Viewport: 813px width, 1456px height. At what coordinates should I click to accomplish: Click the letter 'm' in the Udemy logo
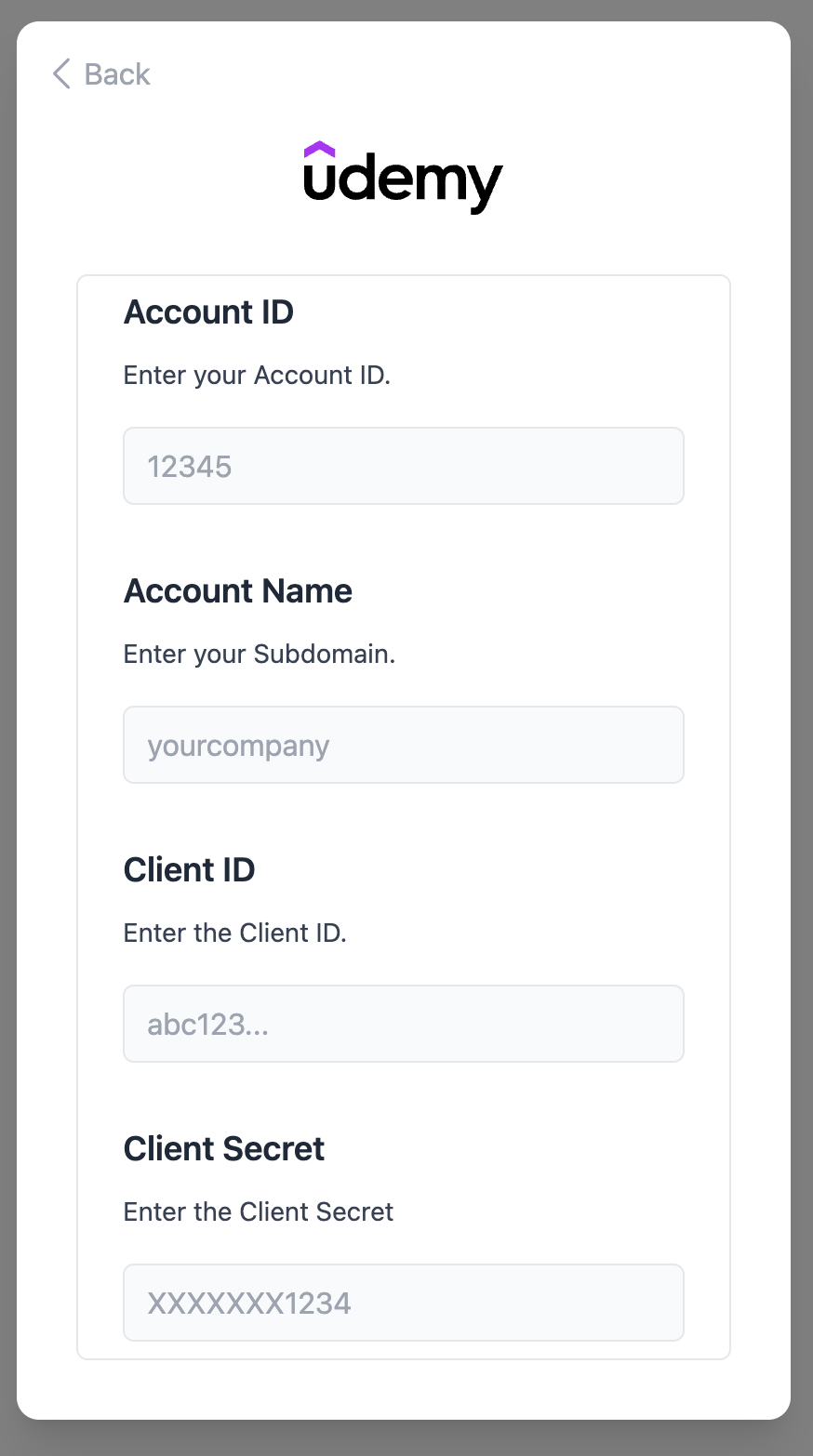(434, 182)
